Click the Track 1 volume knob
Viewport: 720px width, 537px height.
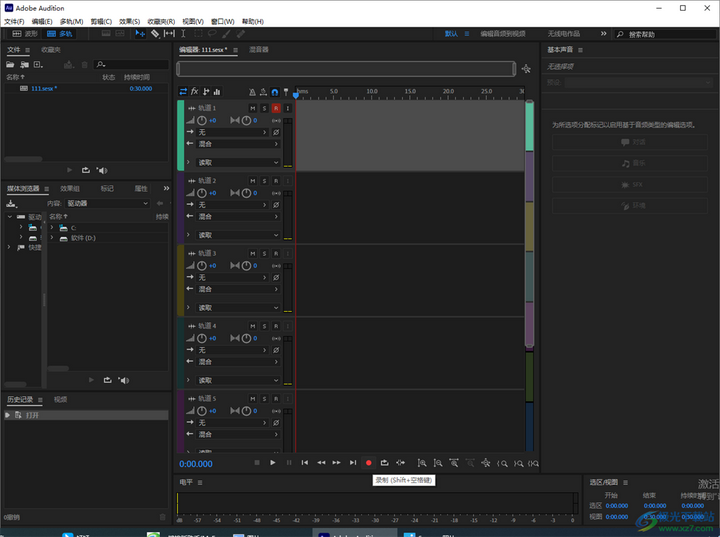(x=202, y=120)
